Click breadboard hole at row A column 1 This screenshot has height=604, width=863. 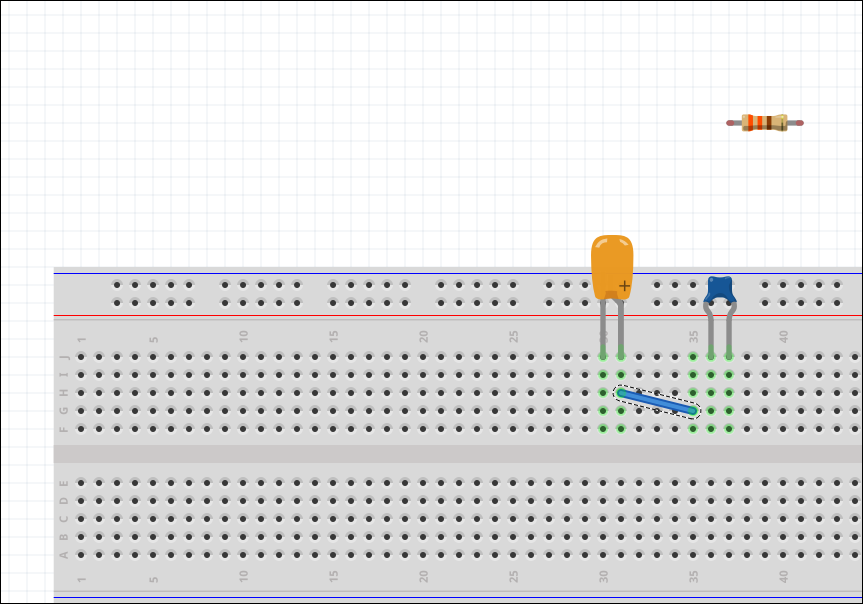tap(81, 554)
